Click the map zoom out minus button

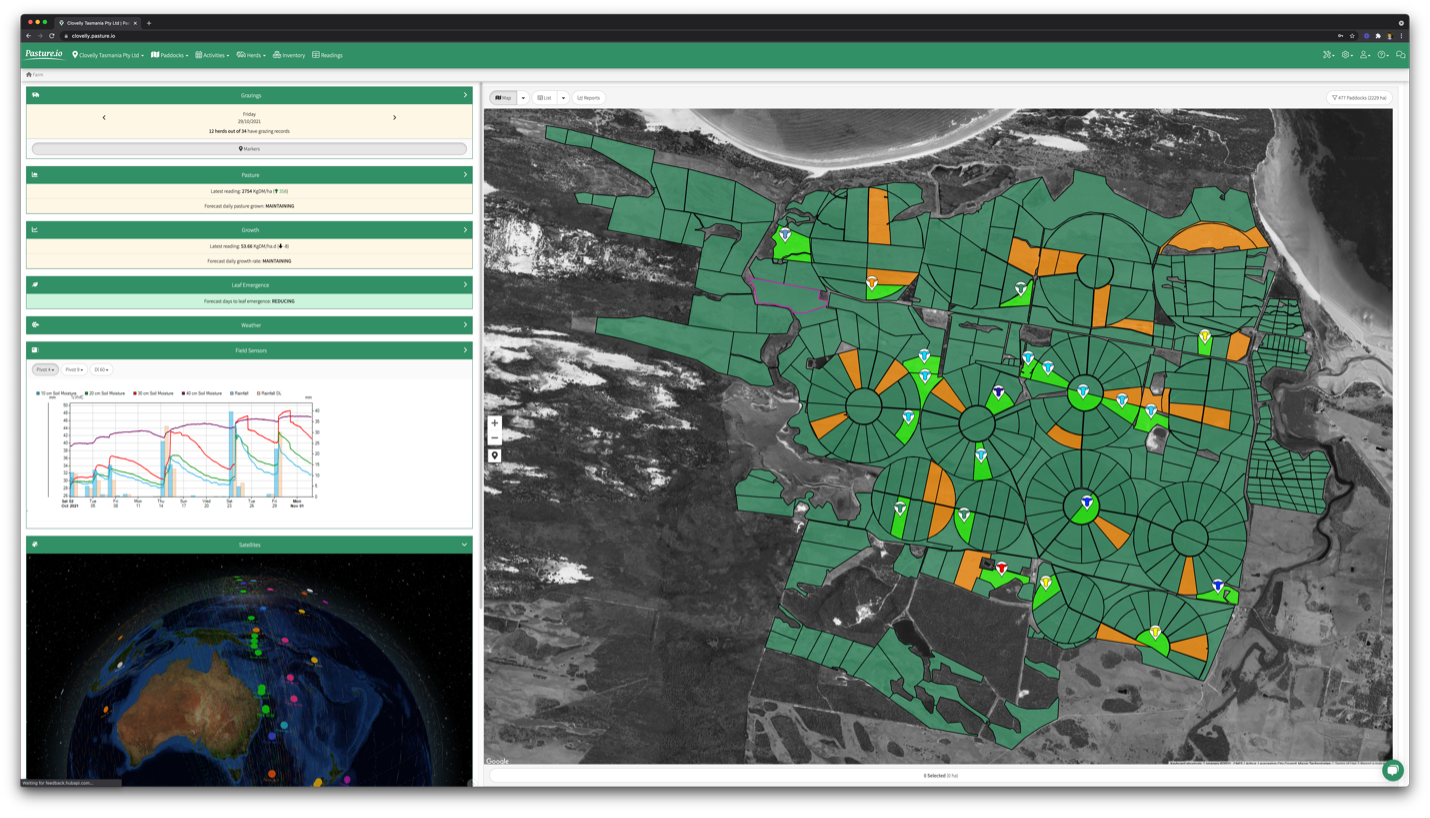point(495,438)
